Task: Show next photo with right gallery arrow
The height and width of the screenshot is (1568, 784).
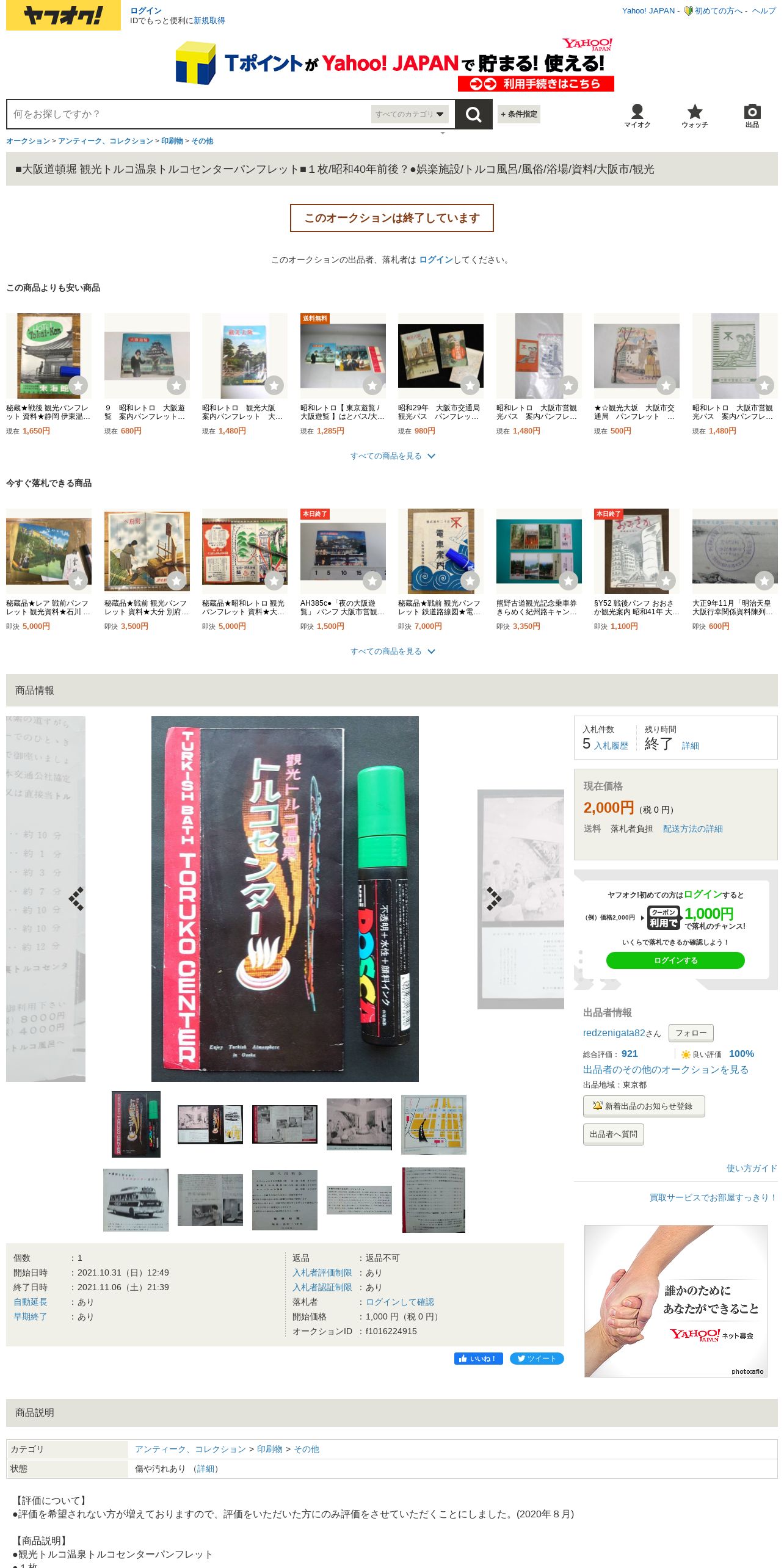Action: 493,899
